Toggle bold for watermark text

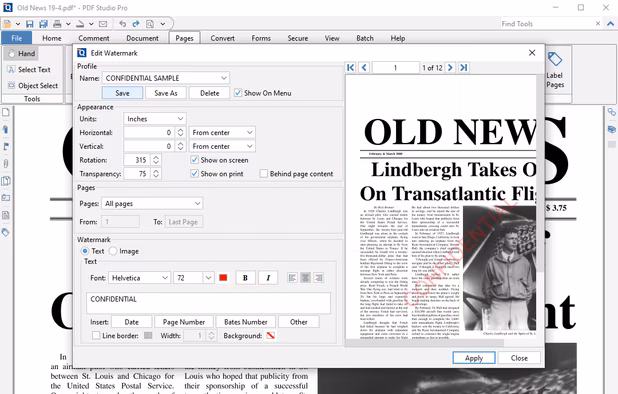point(245,278)
